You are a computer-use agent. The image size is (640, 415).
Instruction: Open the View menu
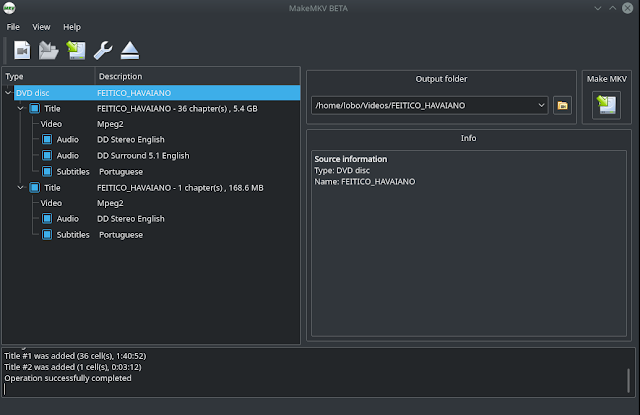click(41, 27)
